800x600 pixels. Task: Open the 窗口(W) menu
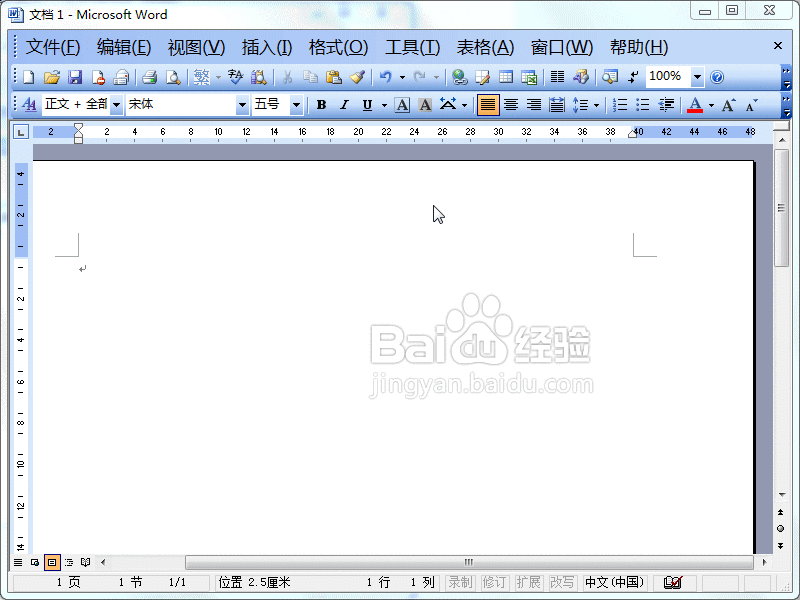(562, 47)
